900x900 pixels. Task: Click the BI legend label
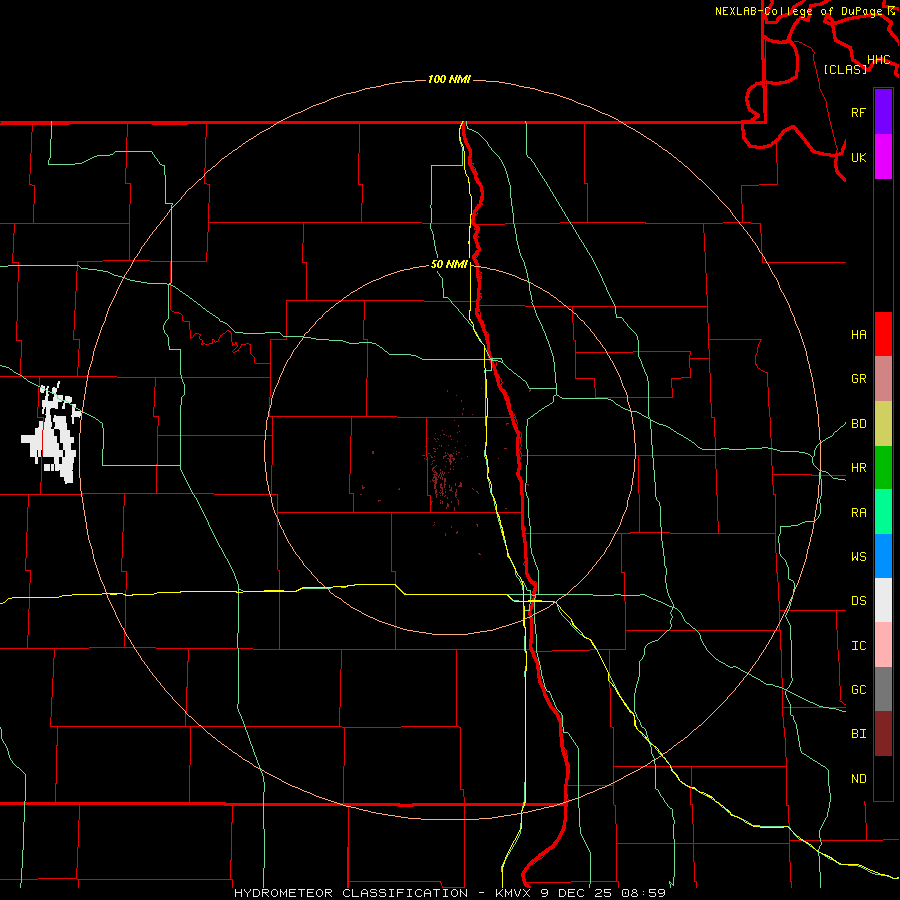(858, 734)
